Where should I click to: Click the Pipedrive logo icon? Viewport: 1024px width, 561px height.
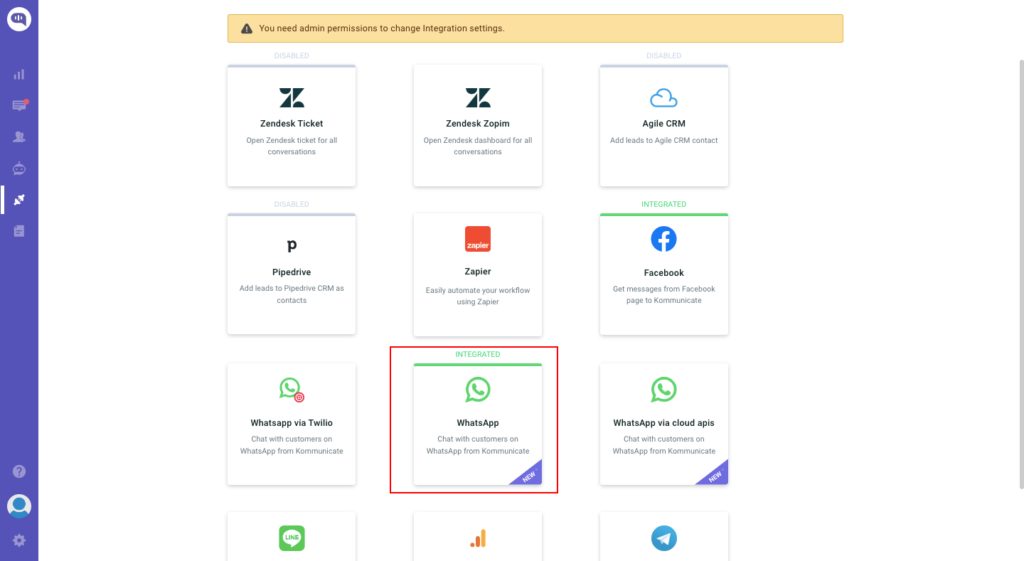point(291,246)
